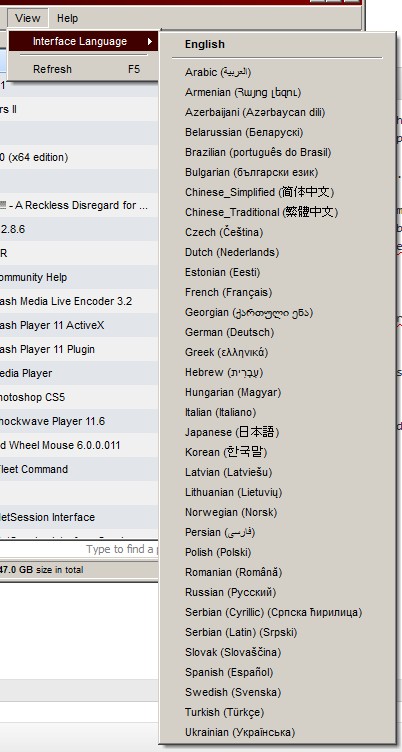
Task: Select Italian (Italiano)
Action: 277,412
